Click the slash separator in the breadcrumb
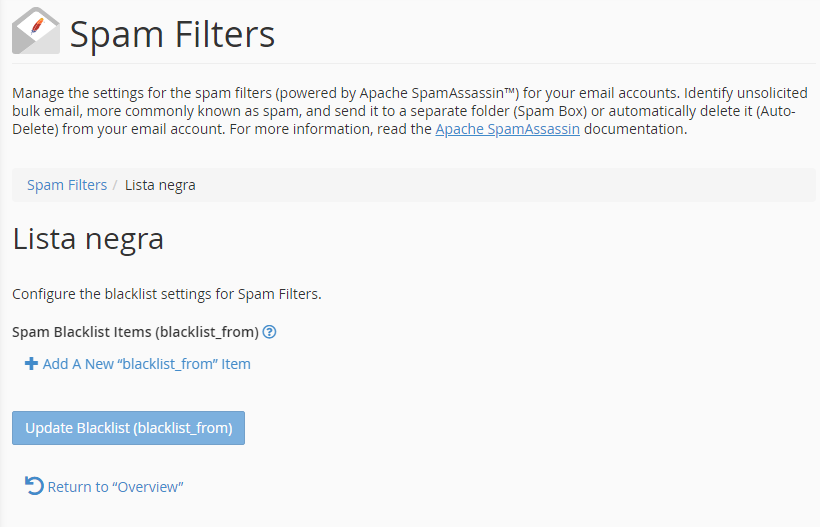Image resolution: width=820 pixels, height=527 pixels. click(115, 185)
